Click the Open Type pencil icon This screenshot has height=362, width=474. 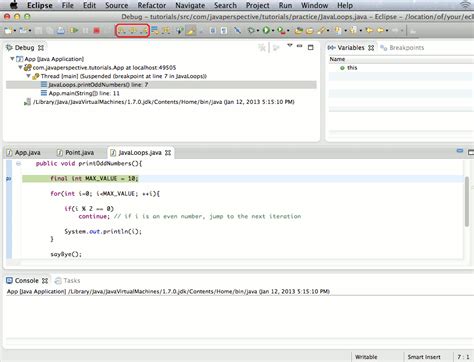[321, 31]
